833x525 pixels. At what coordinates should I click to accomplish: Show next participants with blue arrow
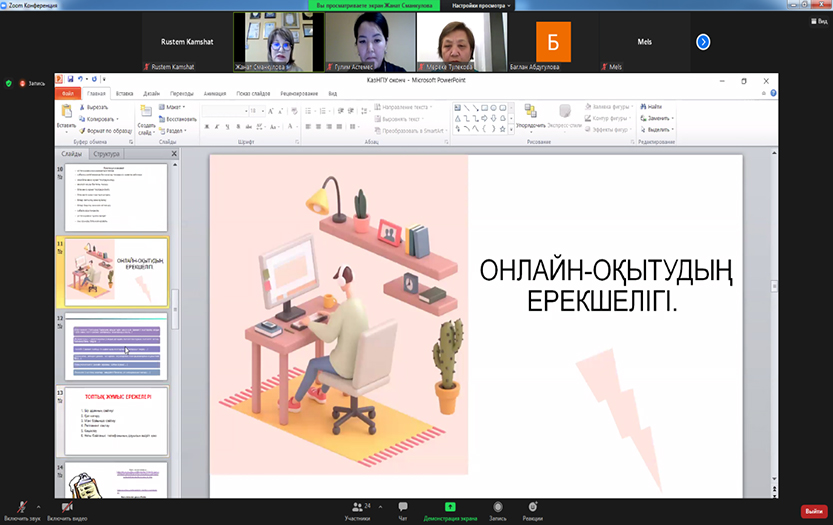click(x=703, y=42)
